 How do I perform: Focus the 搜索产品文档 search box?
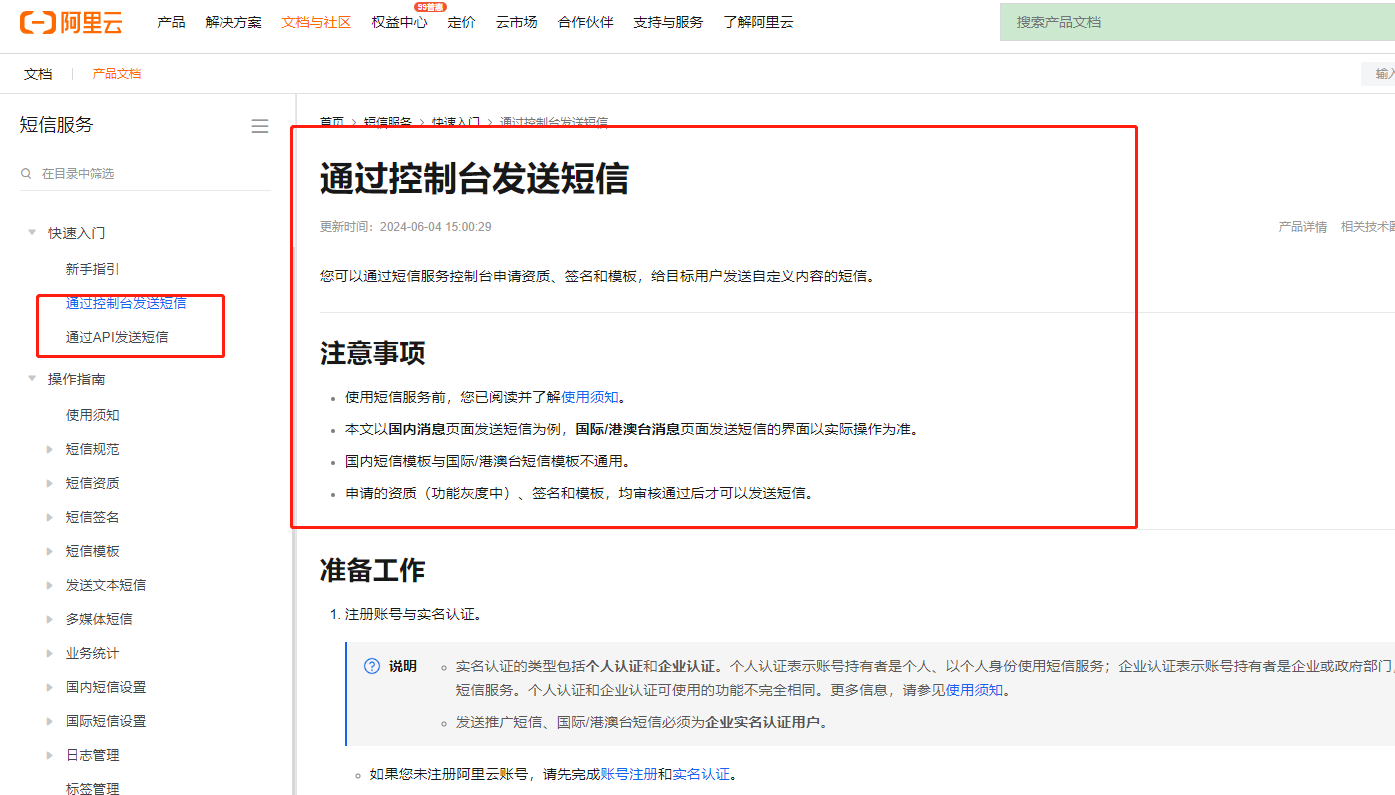(1197, 22)
